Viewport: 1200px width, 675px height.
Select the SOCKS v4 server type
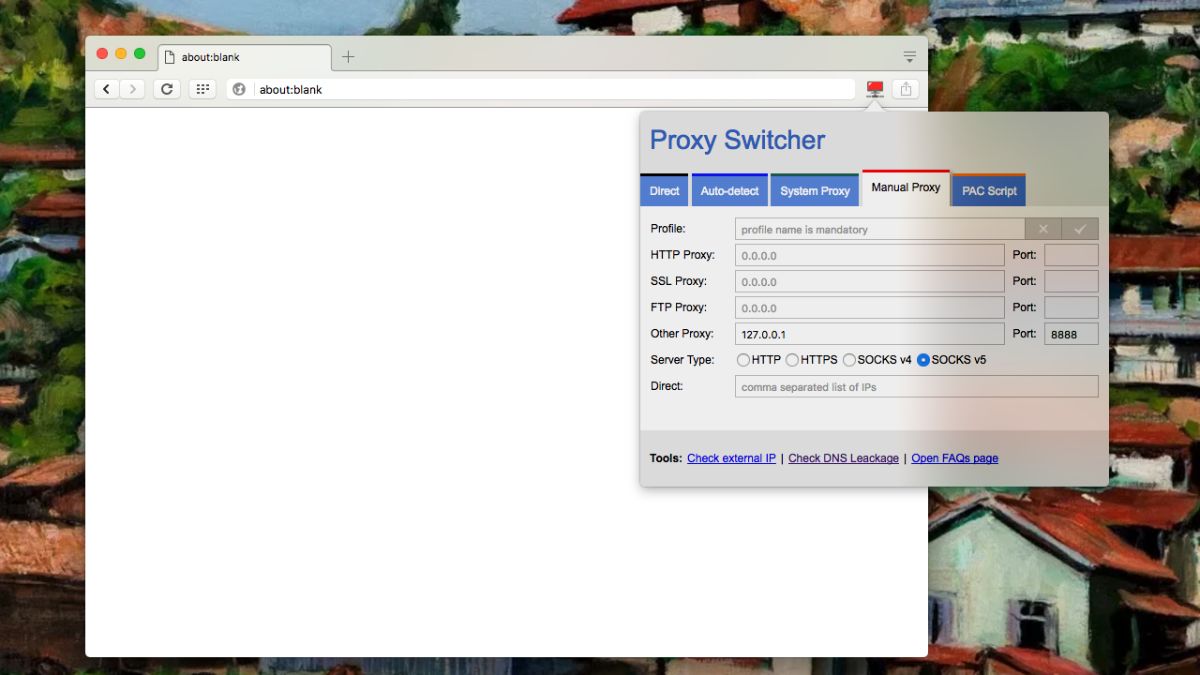click(x=849, y=359)
